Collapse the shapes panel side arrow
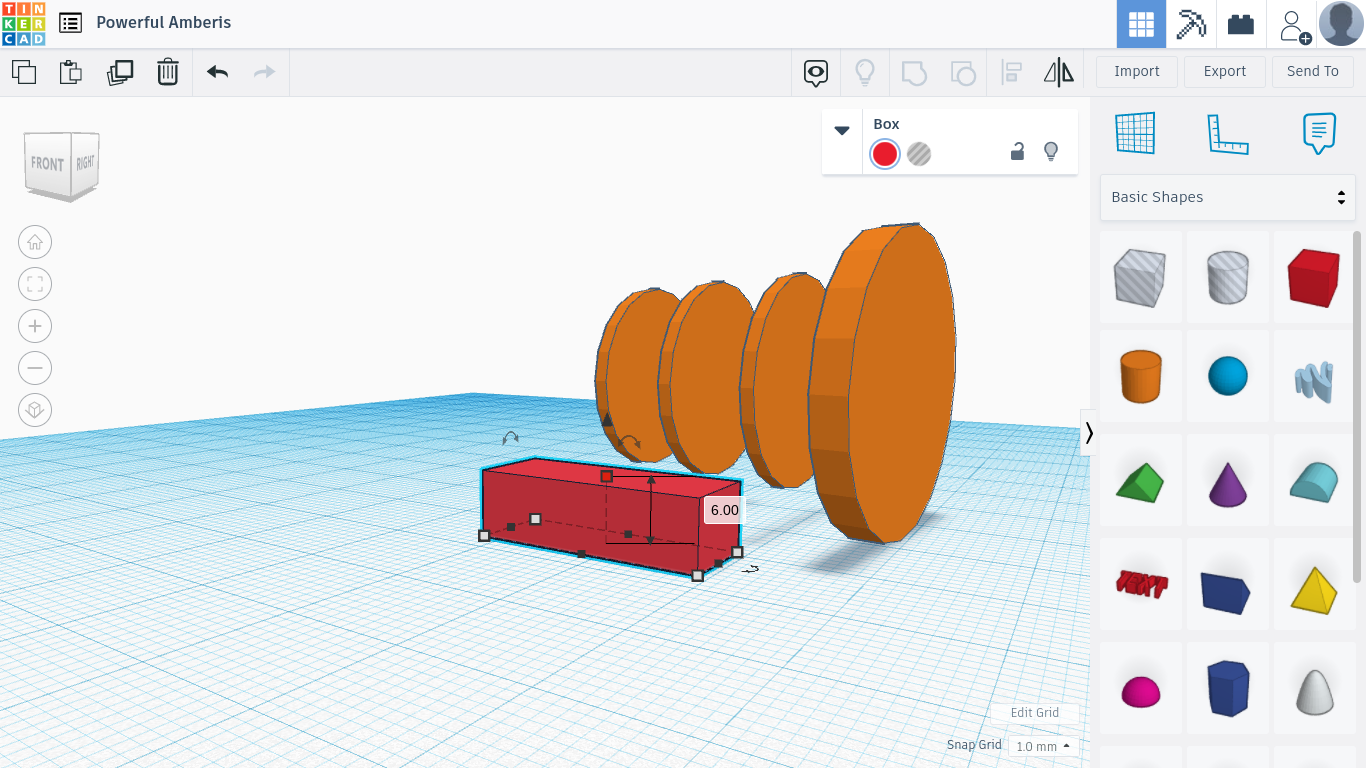The height and width of the screenshot is (768, 1366). coord(1089,433)
